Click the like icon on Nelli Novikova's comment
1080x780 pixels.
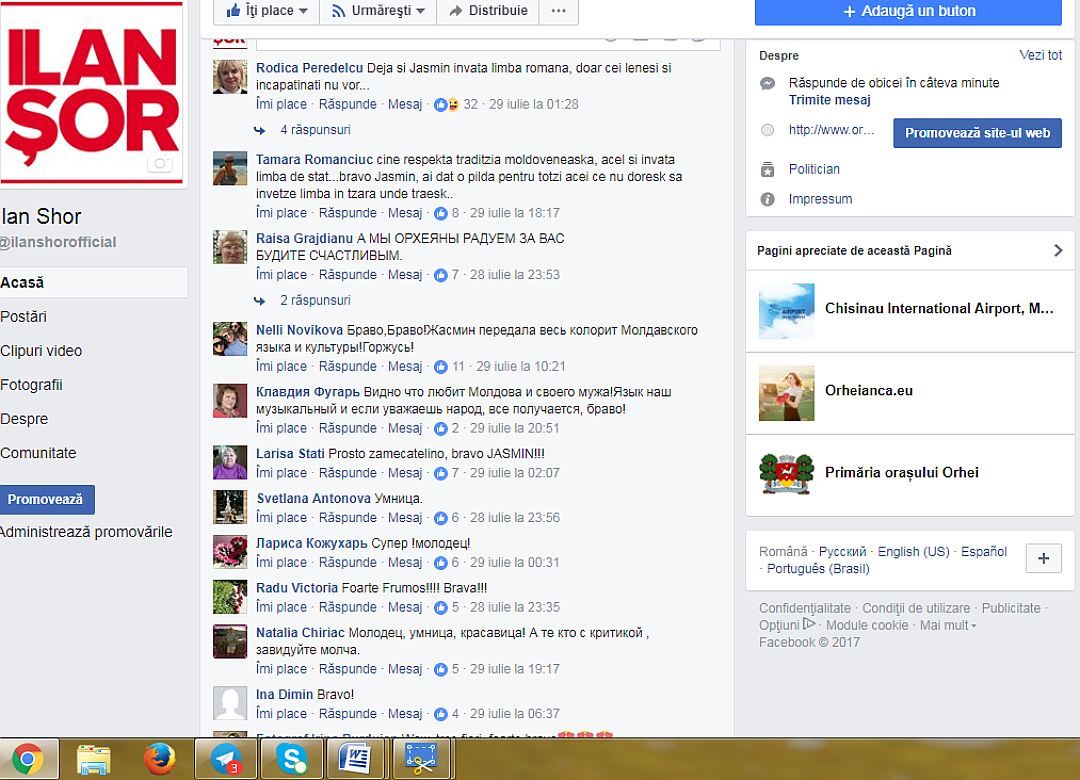[441, 367]
